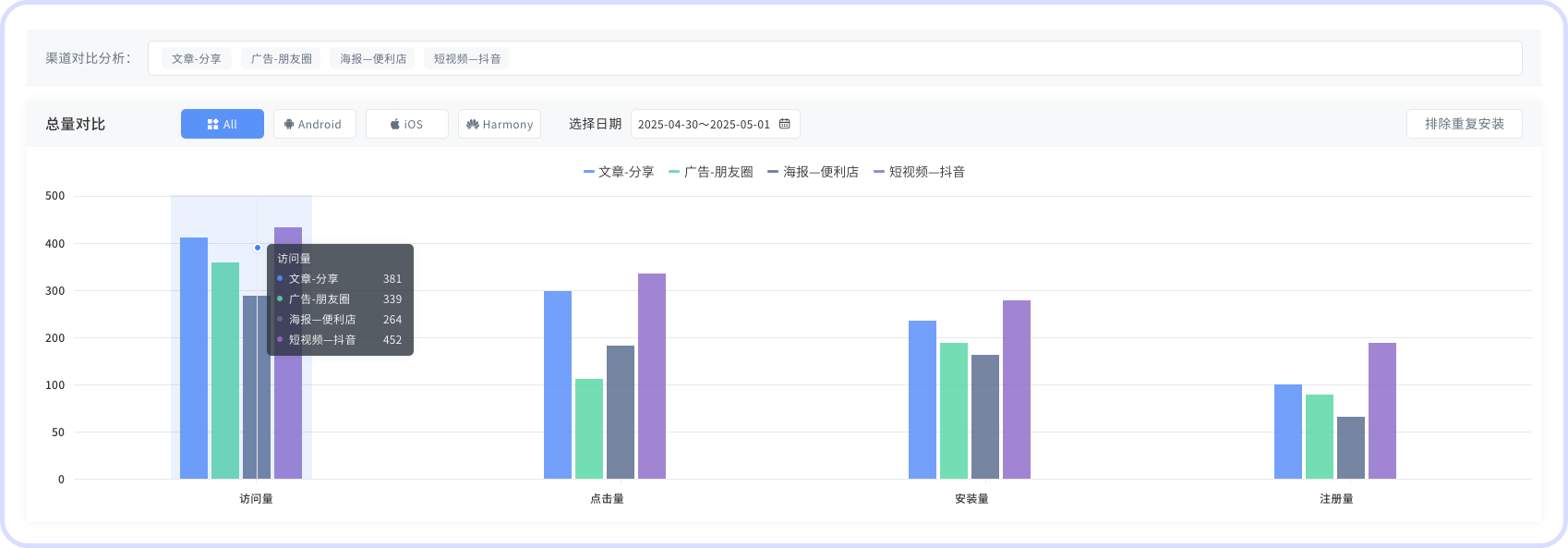Click the gray 海报—便利店 bar in 安装量
The height and width of the screenshot is (548, 1568).
tap(985, 417)
